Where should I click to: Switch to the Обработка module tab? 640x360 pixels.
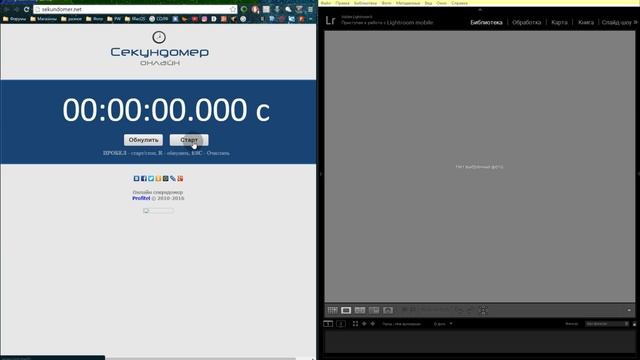pyautogui.click(x=527, y=22)
